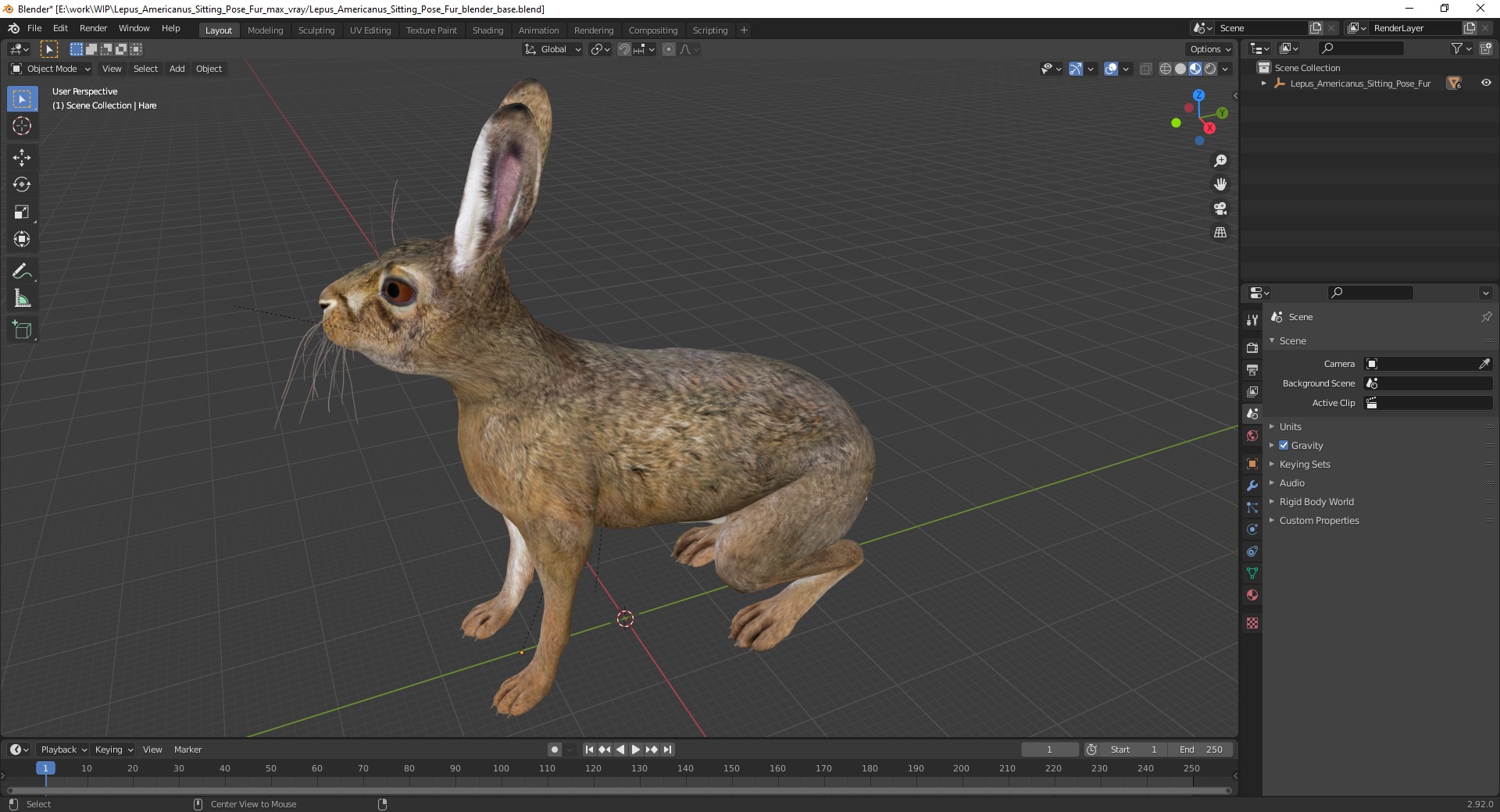The height and width of the screenshot is (812, 1500).
Task: Select the Move tool in the toolbar
Action: [x=22, y=158]
